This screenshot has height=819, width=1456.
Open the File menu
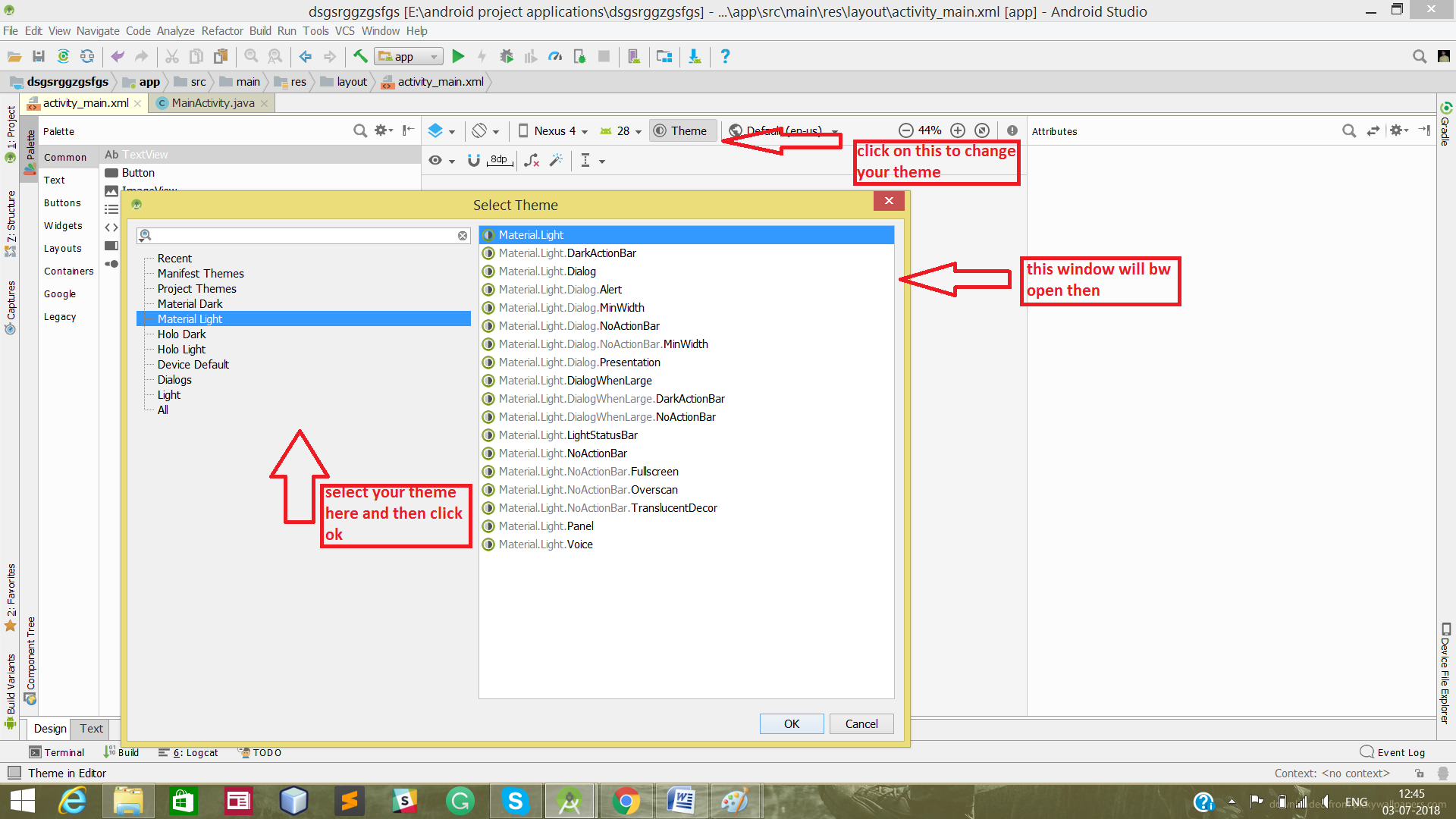pyautogui.click(x=11, y=31)
